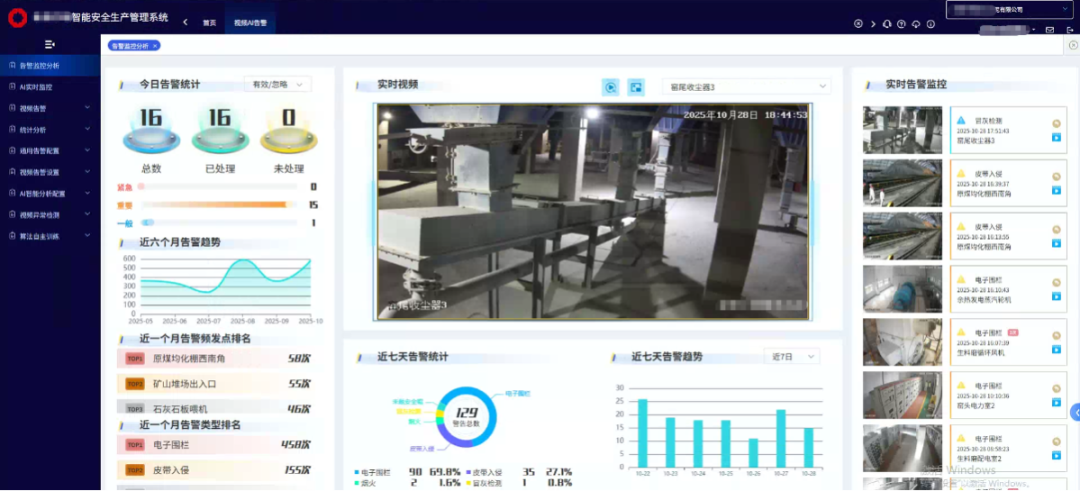Open the camera selector showing 窑尾收尘器3
The width and height of the screenshot is (1080, 491).
pyautogui.click(x=746, y=87)
